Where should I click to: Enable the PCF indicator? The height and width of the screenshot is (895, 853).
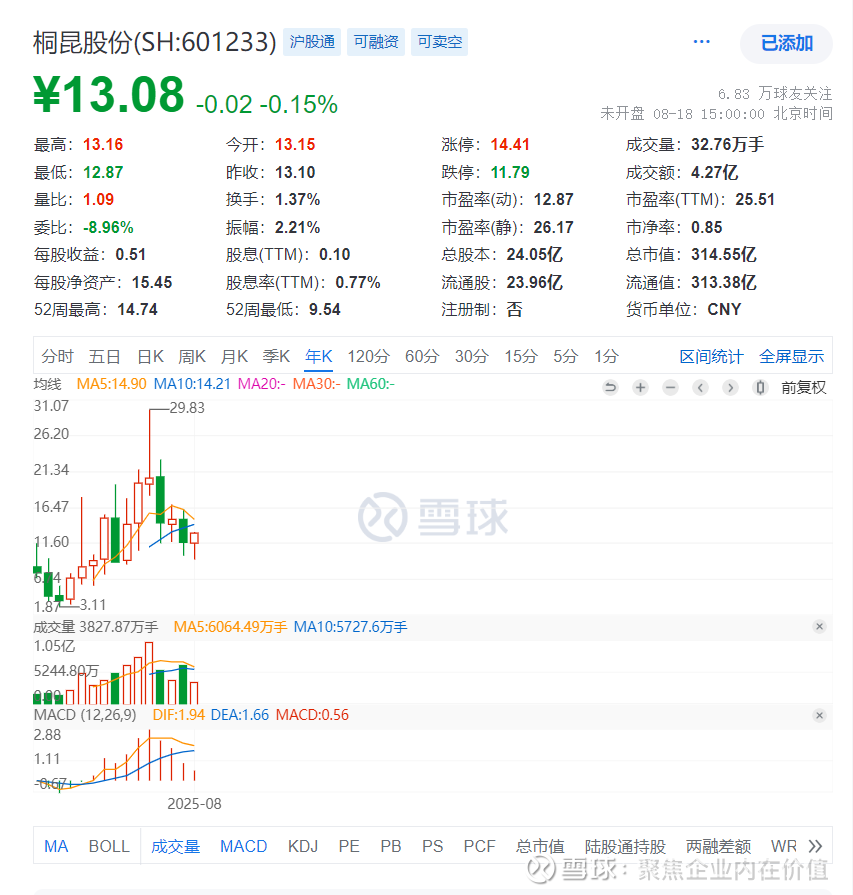click(x=480, y=846)
